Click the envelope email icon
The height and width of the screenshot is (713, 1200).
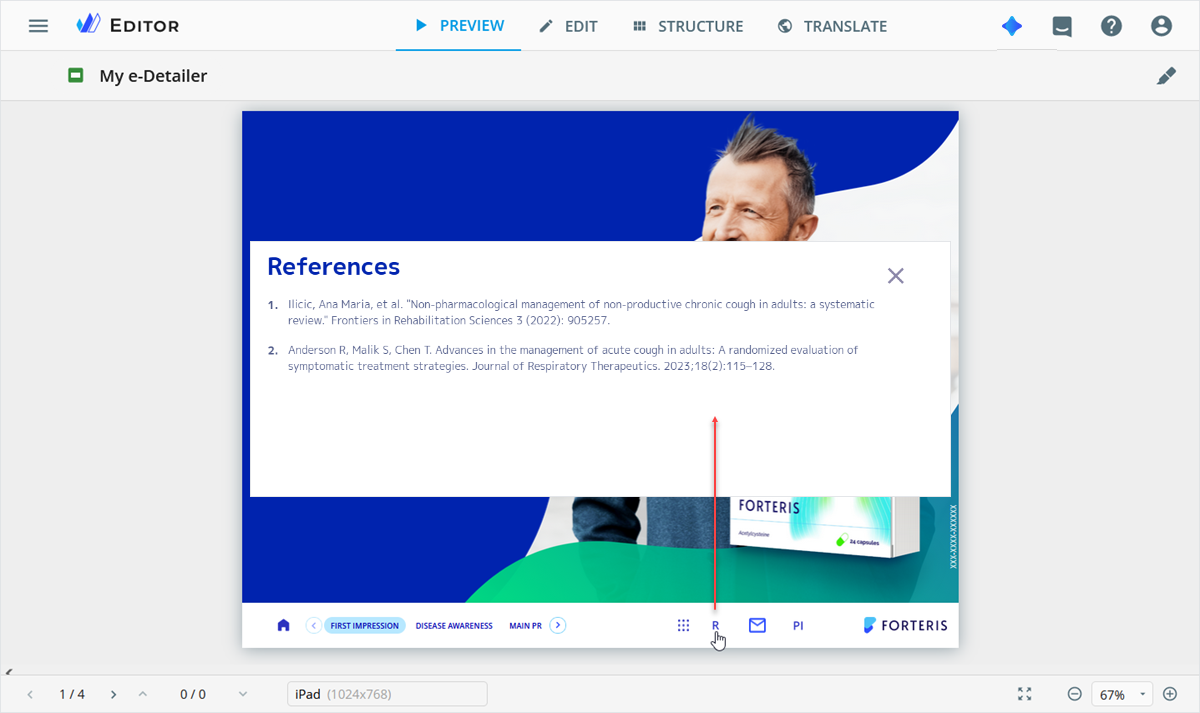pyautogui.click(x=757, y=625)
